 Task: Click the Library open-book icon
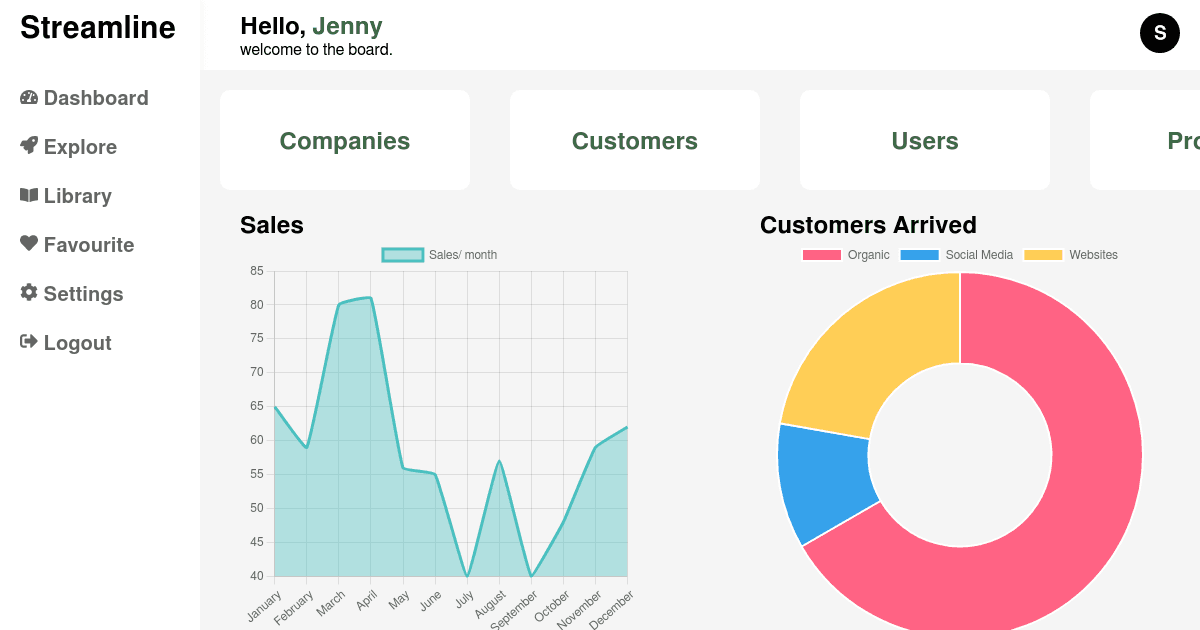click(x=29, y=195)
